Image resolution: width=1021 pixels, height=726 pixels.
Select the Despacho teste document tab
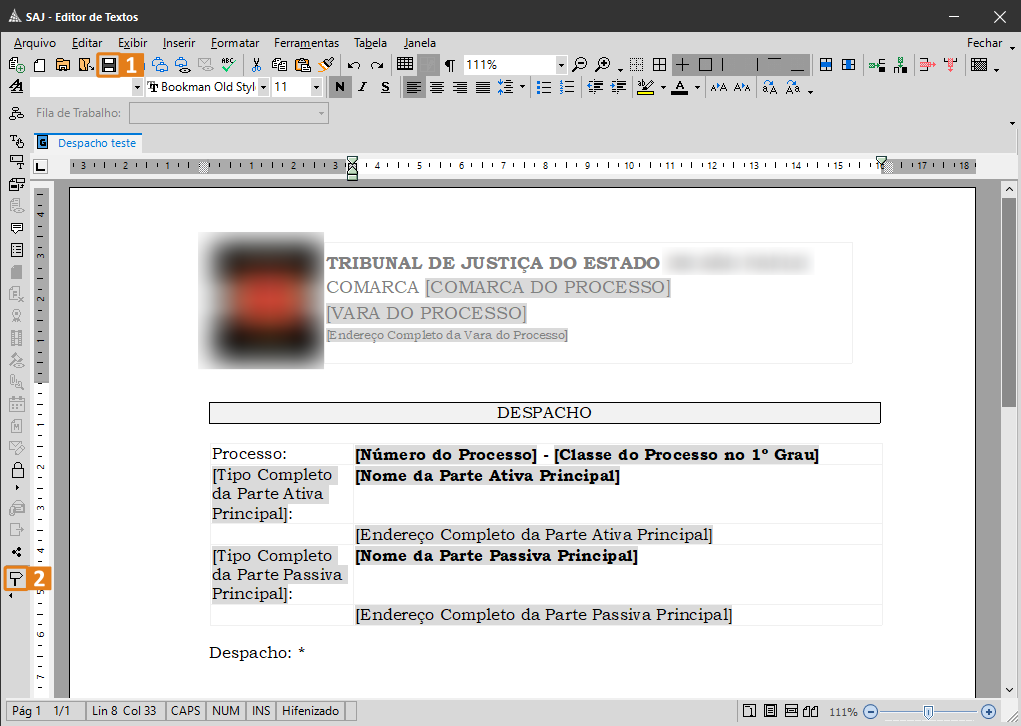tap(96, 143)
